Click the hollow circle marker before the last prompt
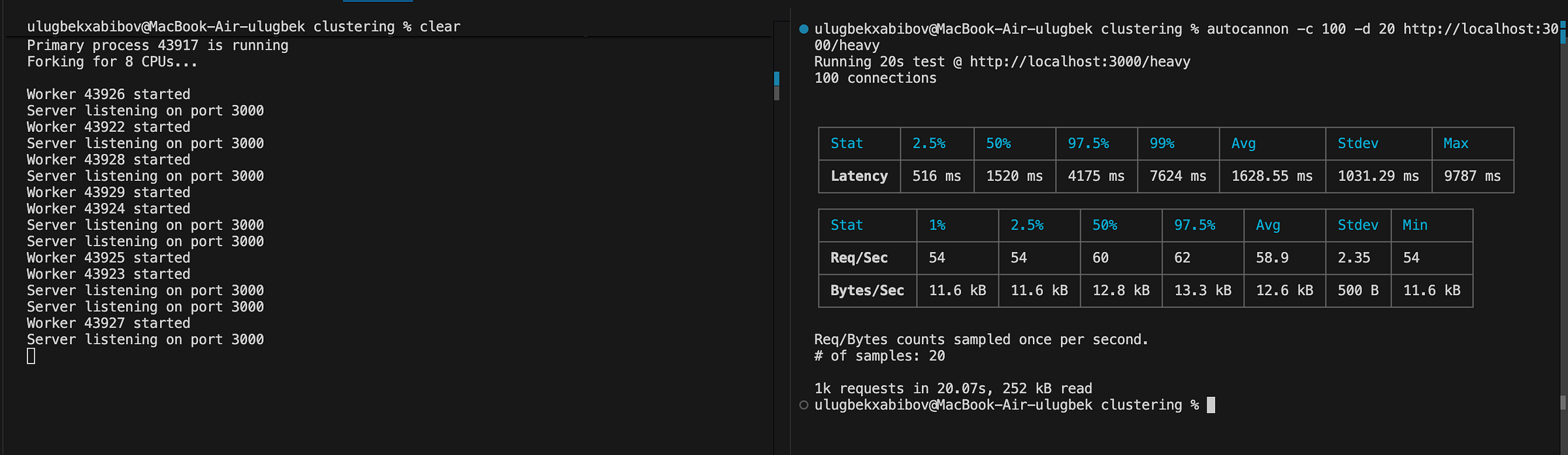1568x455 pixels. point(804,405)
